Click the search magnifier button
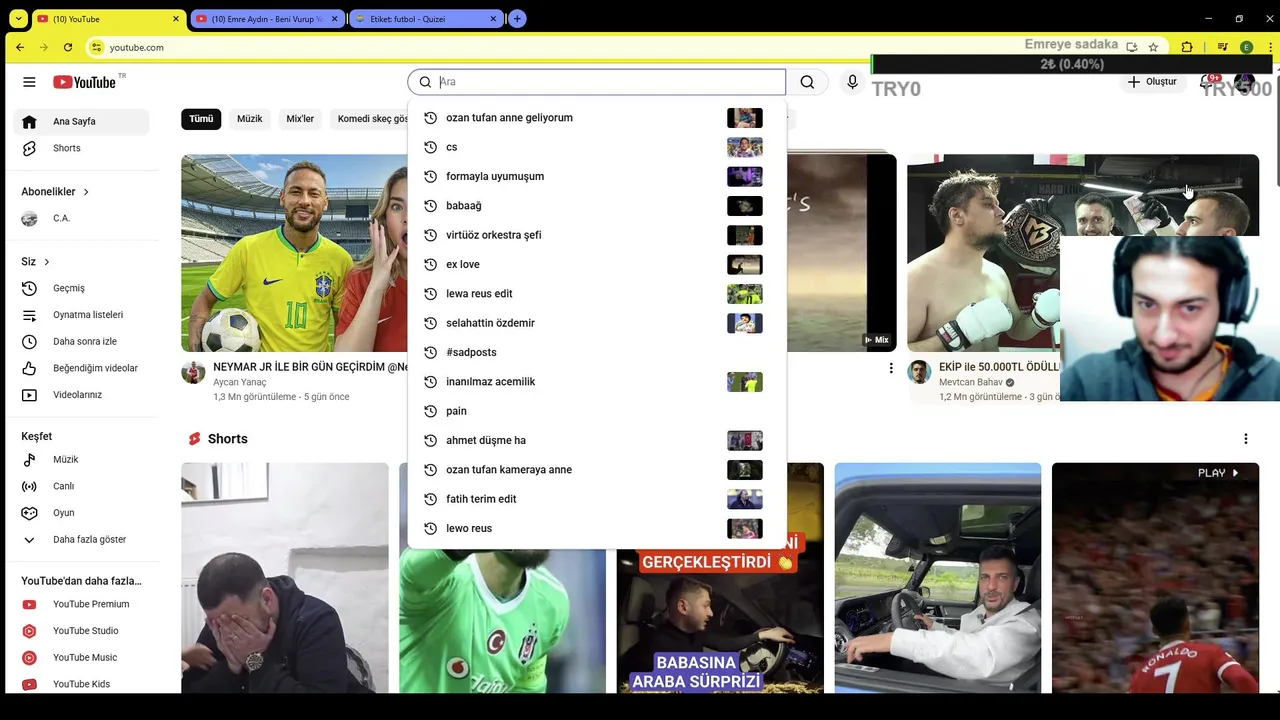Viewport: 1280px width, 720px height. click(x=807, y=82)
